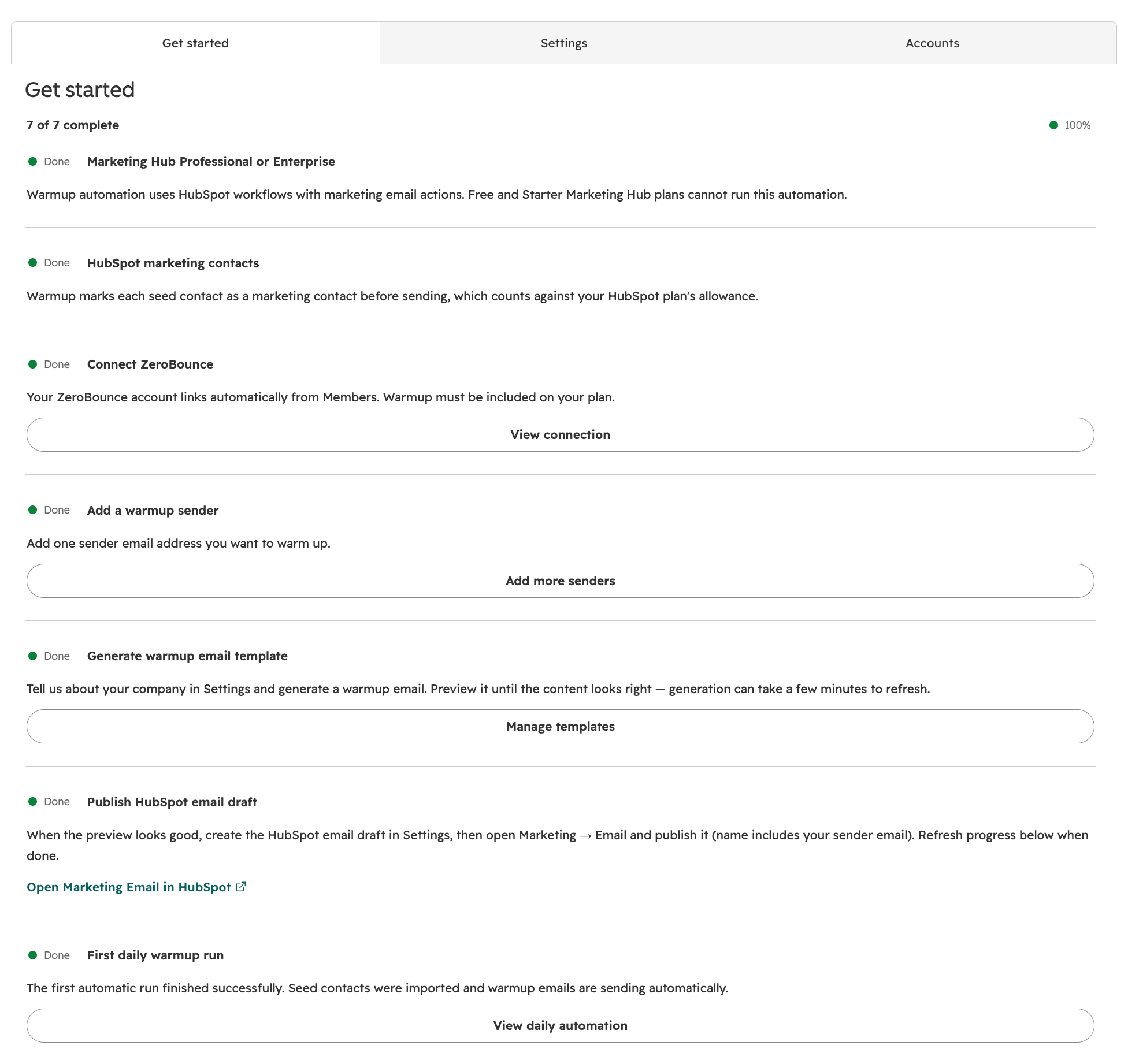Click the external link icon beside HubSpot link
This screenshot has width=1128, height=1064.
coord(241,887)
